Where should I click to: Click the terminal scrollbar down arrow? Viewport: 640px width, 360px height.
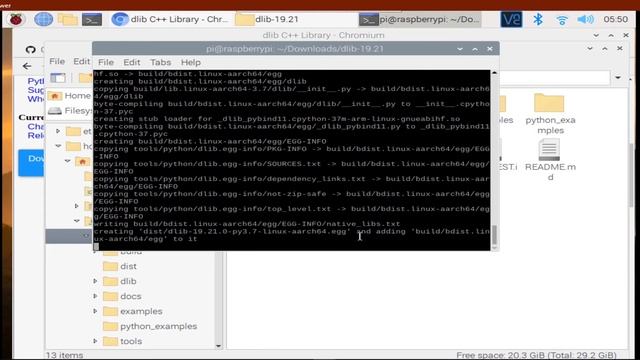494,247
